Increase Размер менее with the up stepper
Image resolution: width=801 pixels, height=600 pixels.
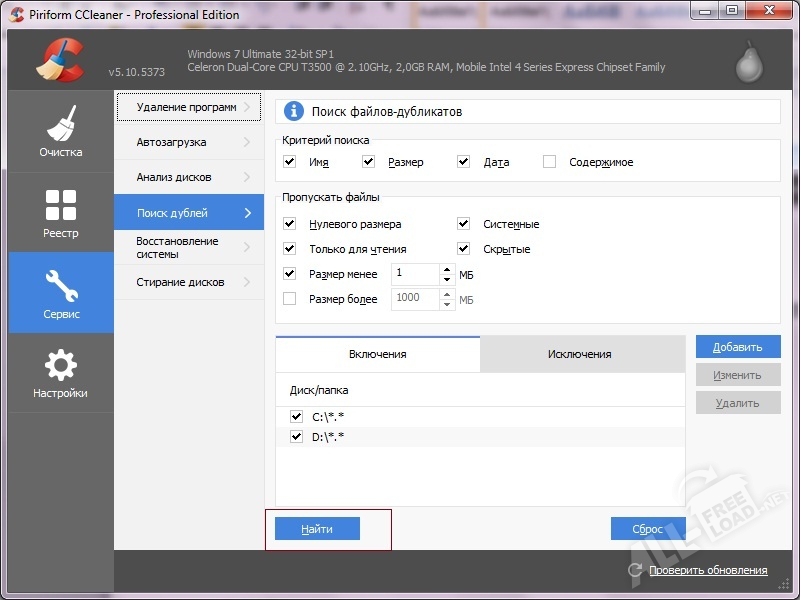[446, 269]
